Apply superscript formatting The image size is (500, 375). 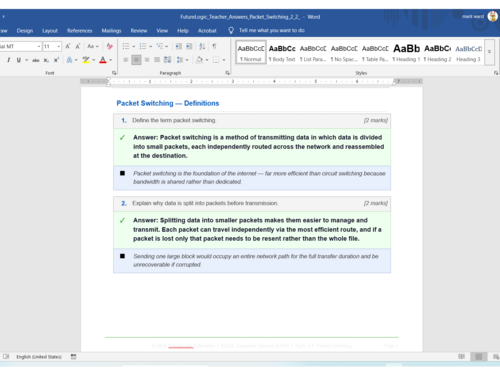click(56, 60)
